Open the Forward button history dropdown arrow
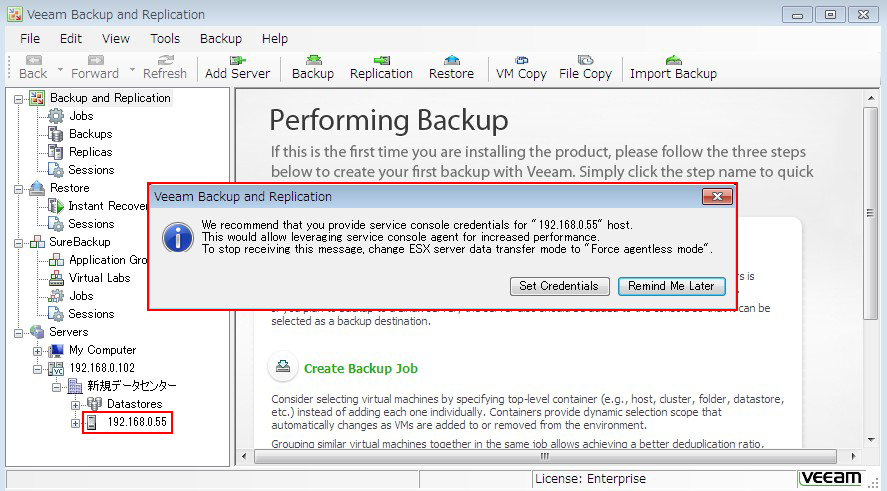Image resolution: width=887 pixels, height=491 pixels. [132, 70]
